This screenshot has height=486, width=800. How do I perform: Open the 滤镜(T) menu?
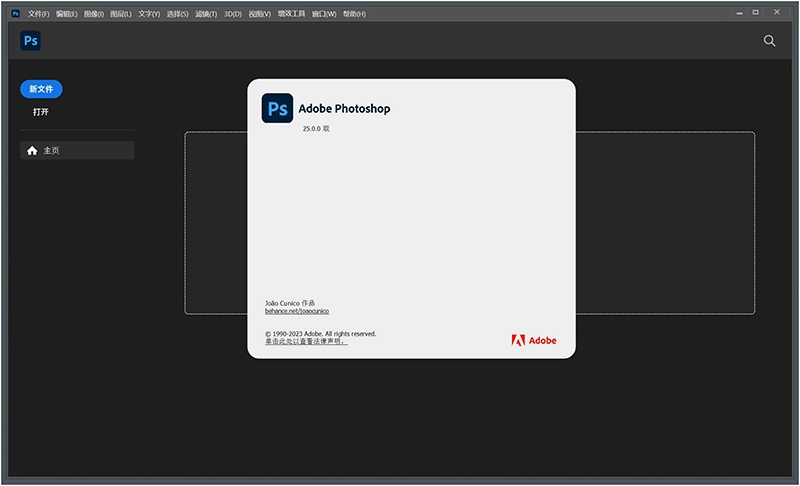pos(206,14)
